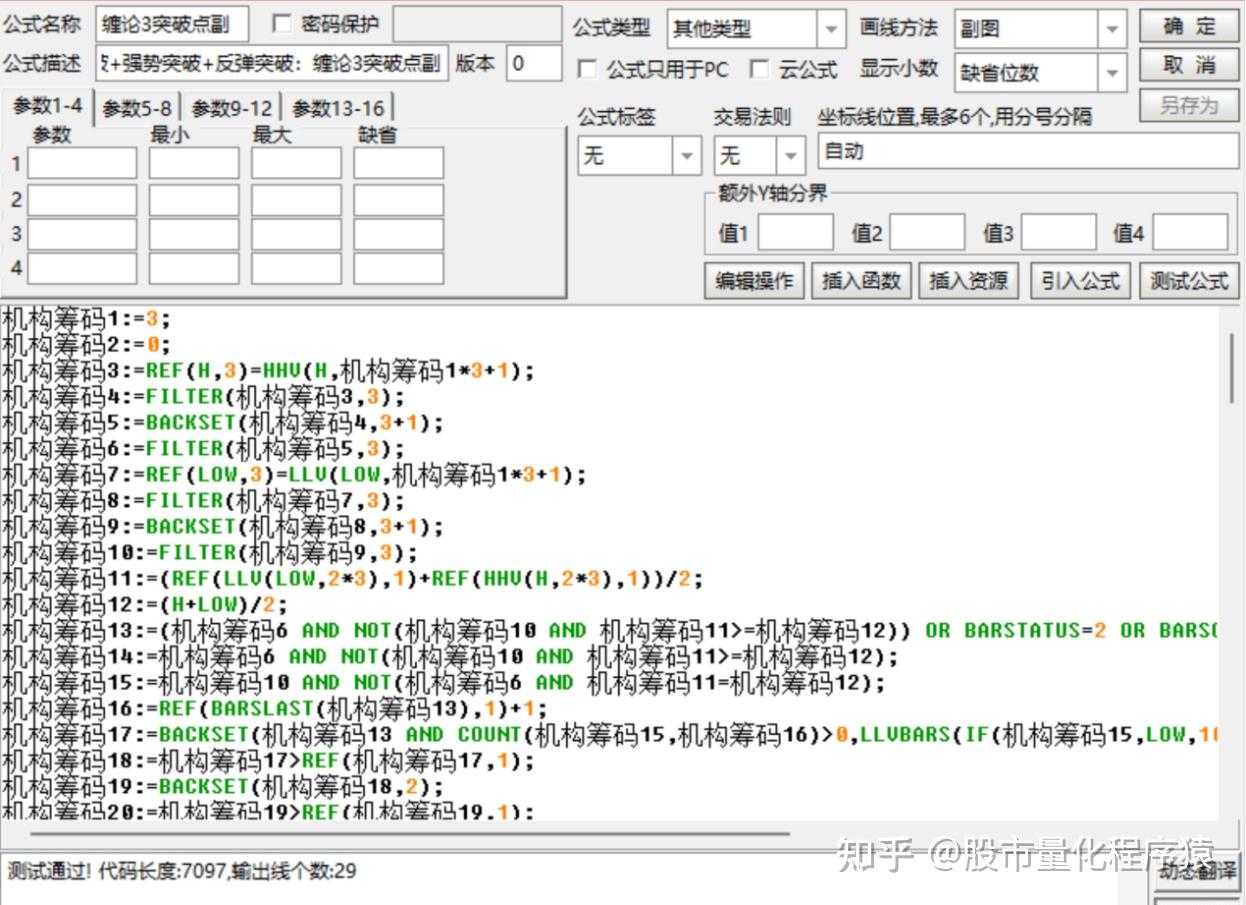Enable 公式只用于PC checkbox

pos(588,69)
